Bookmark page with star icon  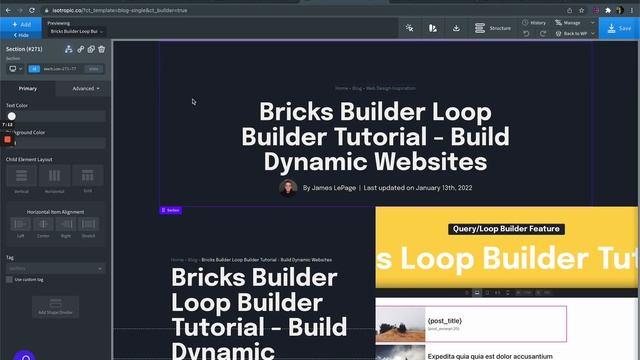click(582, 10)
